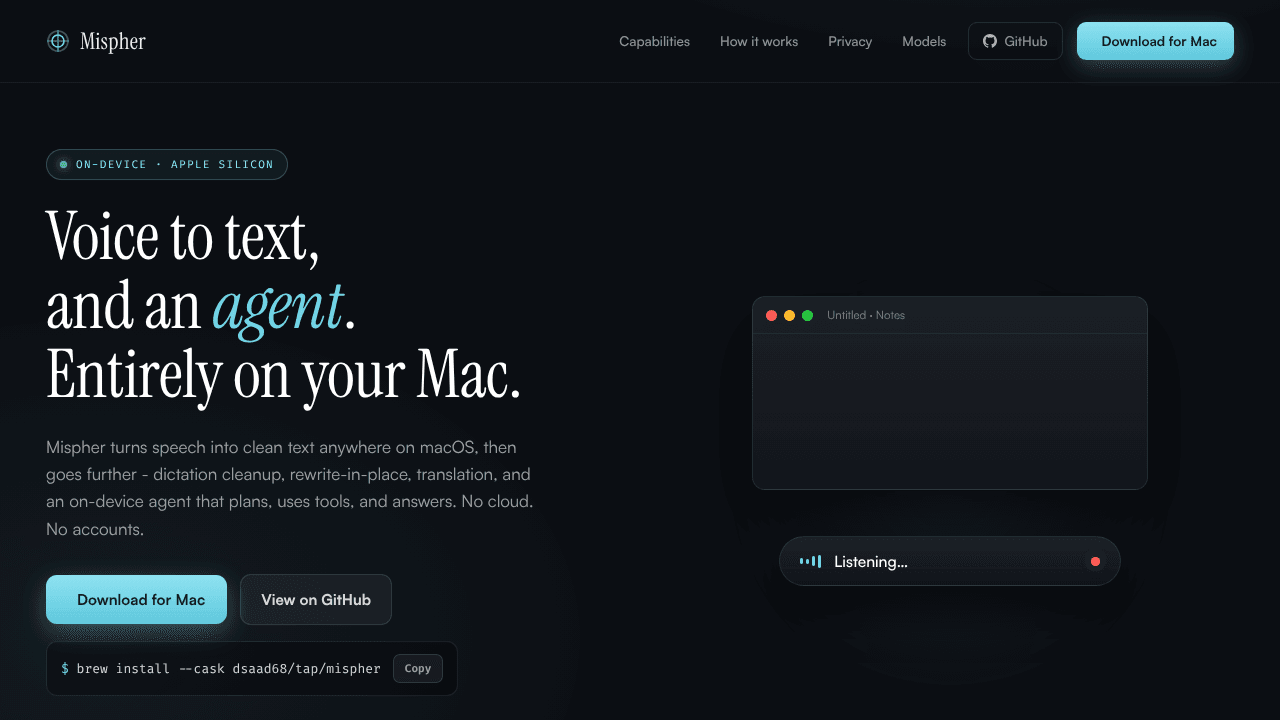Copy the brew install command
Viewport: 1280px width, 720px height.
click(x=418, y=668)
